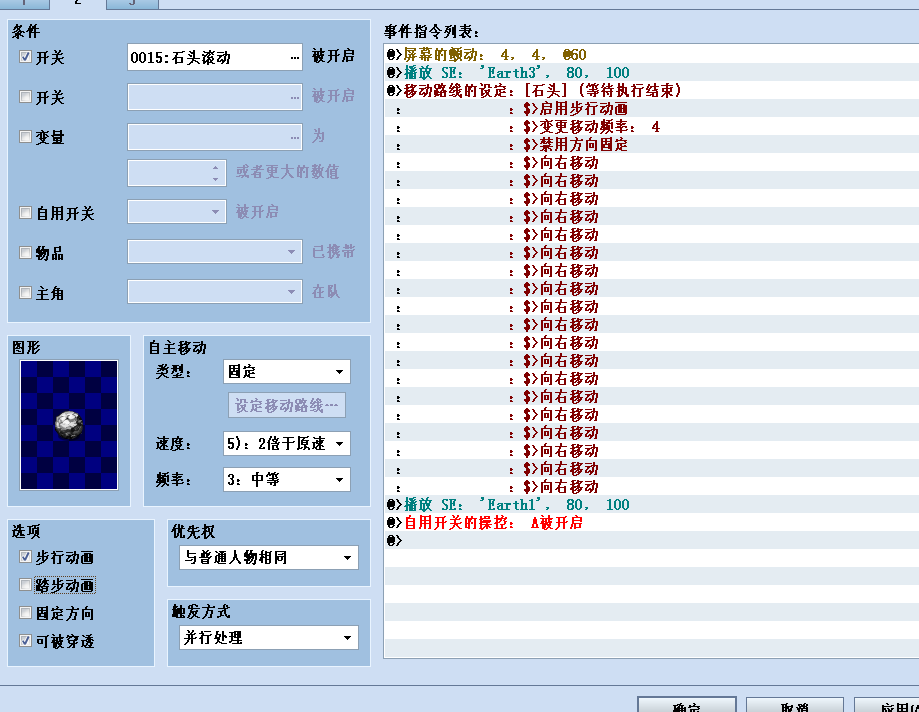Select the empty last command line
The width and height of the screenshot is (919, 712).
point(652,540)
